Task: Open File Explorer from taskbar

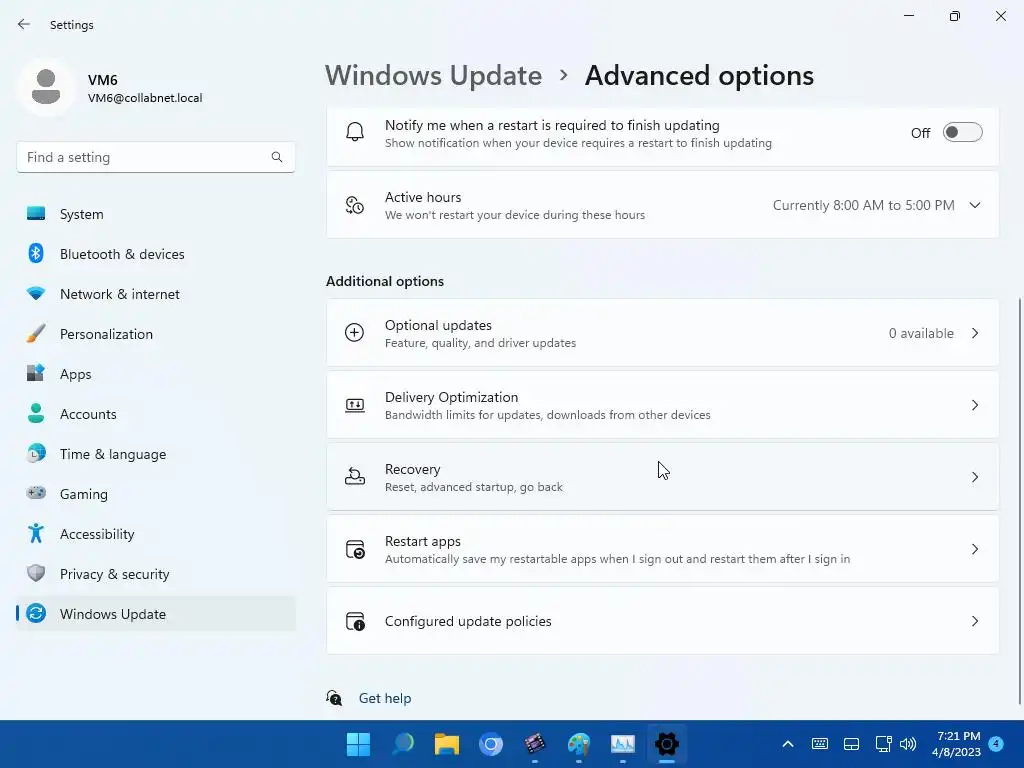Action: [x=447, y=744]
